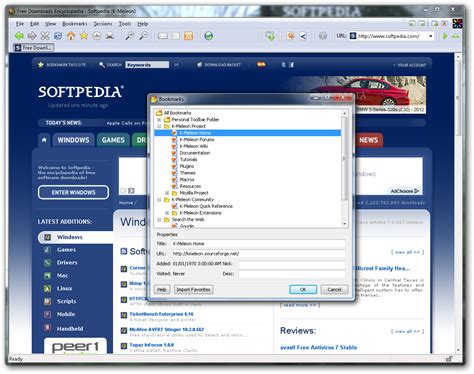Open preferences with the gray gear icon
This screenshot has height=374, width=474.
pos(323,36)
